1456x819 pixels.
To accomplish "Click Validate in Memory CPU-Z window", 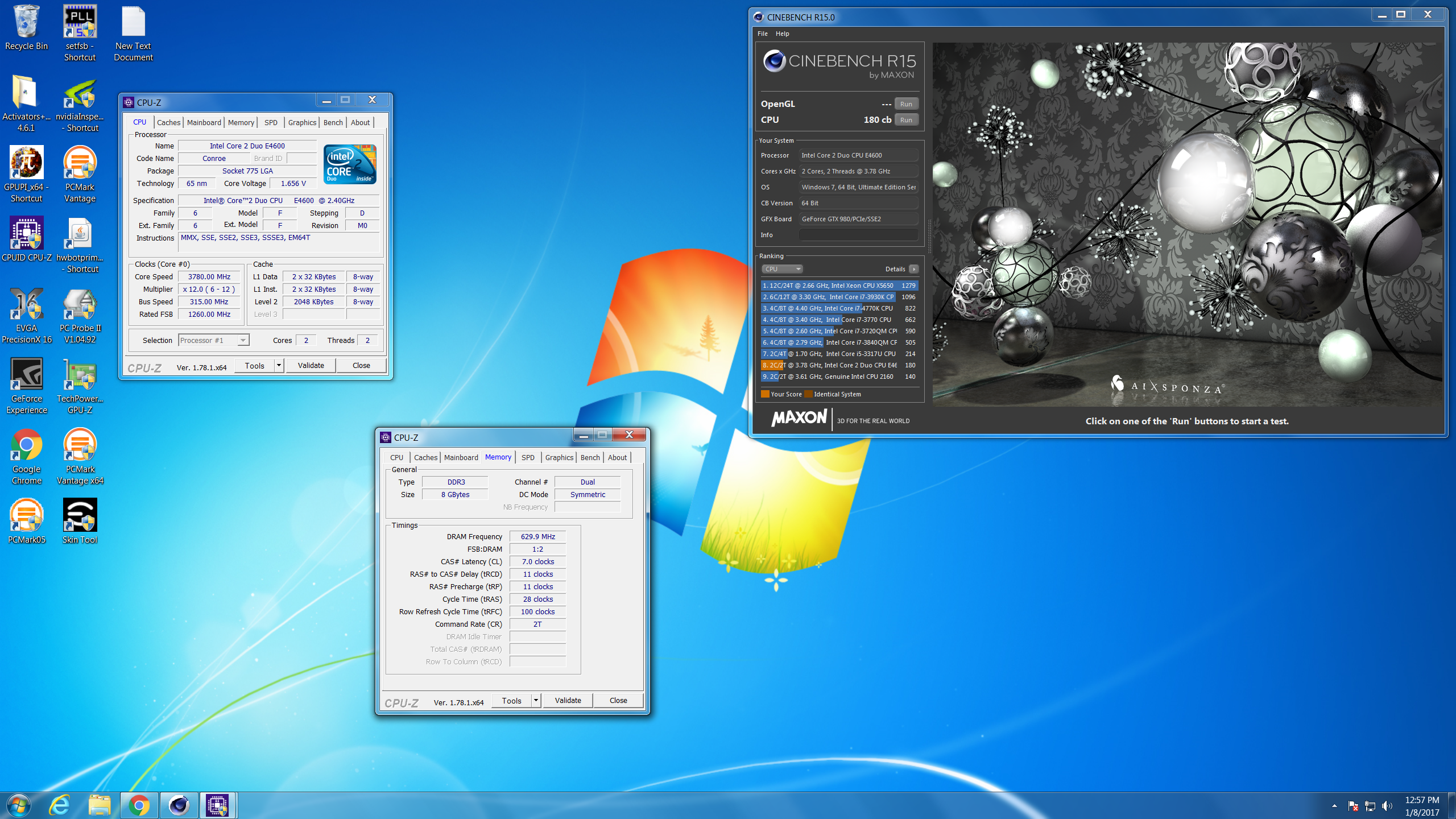I will 568,700.
